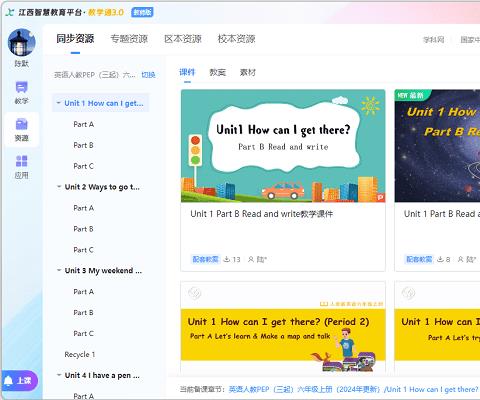Select the 课件 sub-tab

click(187, 72)
